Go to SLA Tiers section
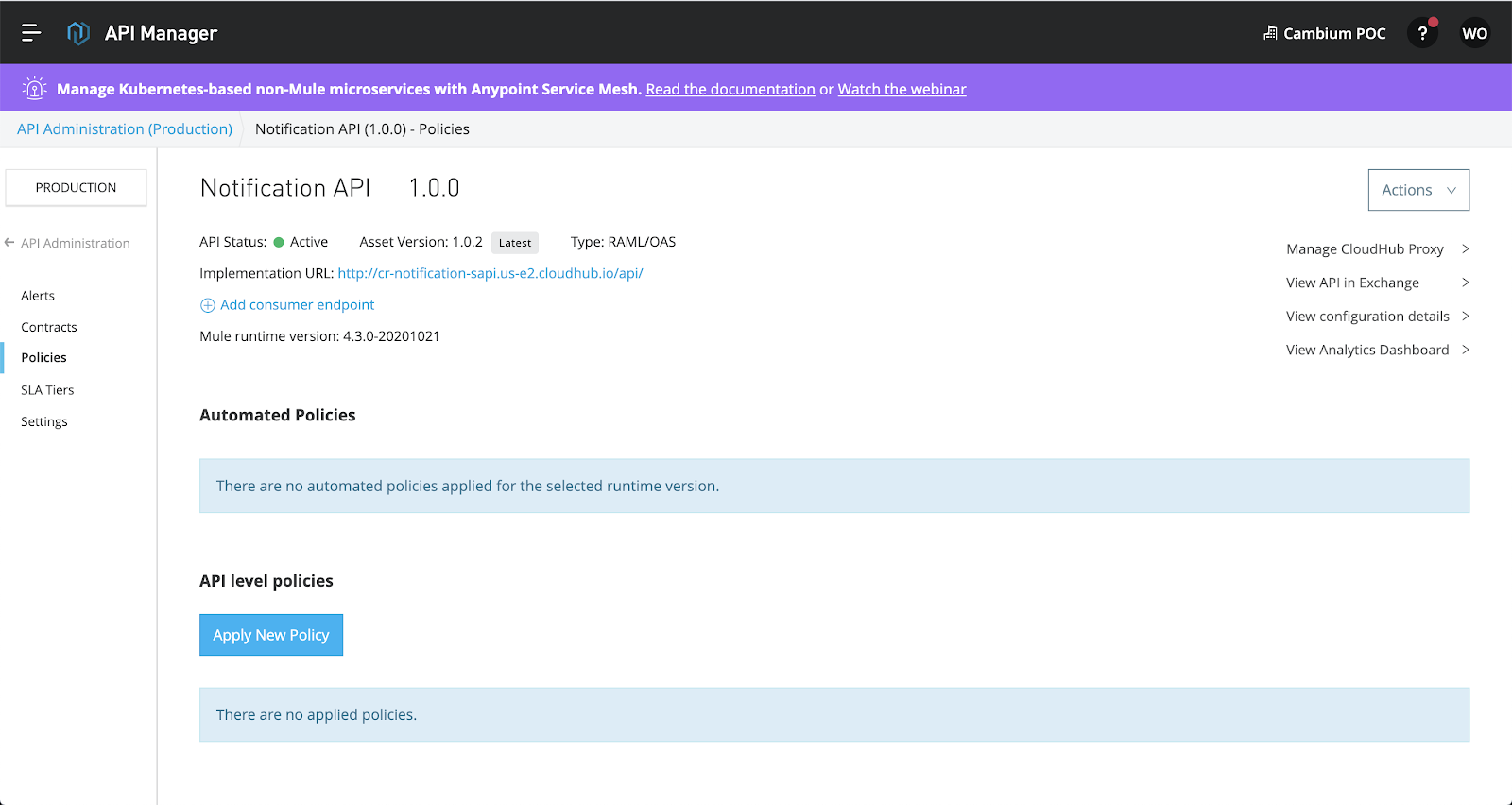 pyautogui.click(x=47, y=390)
